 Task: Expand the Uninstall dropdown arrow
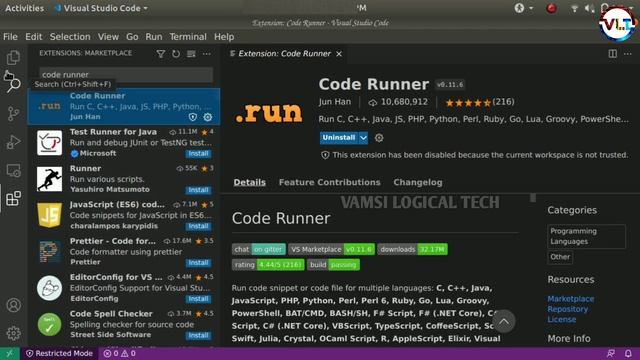click(363, 138)
